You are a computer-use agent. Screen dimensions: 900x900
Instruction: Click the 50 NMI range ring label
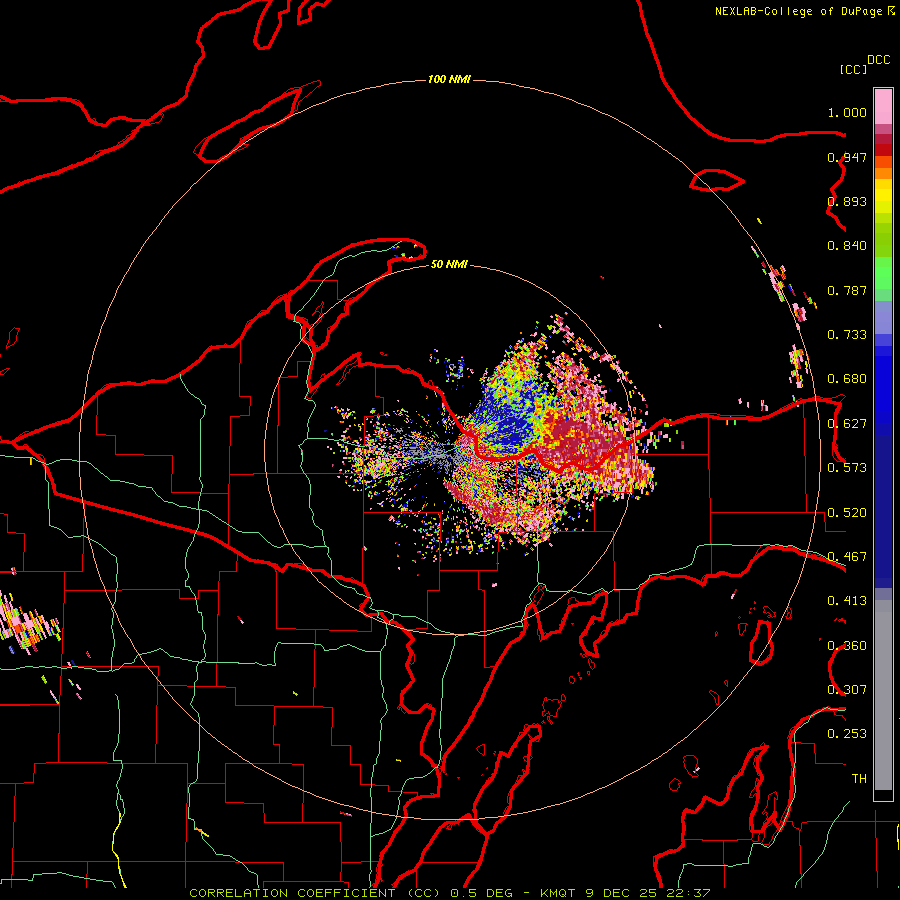[x=449, y=264]
